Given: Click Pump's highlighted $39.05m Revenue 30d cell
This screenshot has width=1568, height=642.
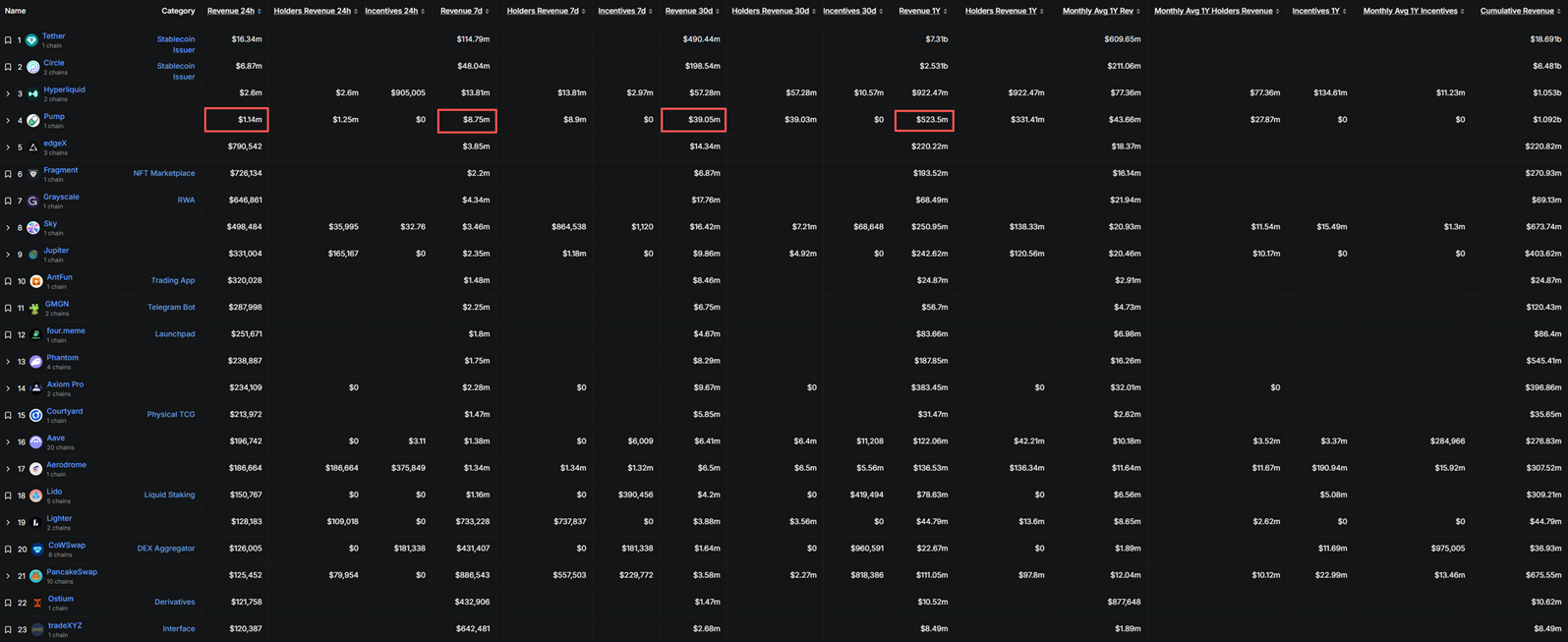Looking at the screenshot, I should click(693, 120).
